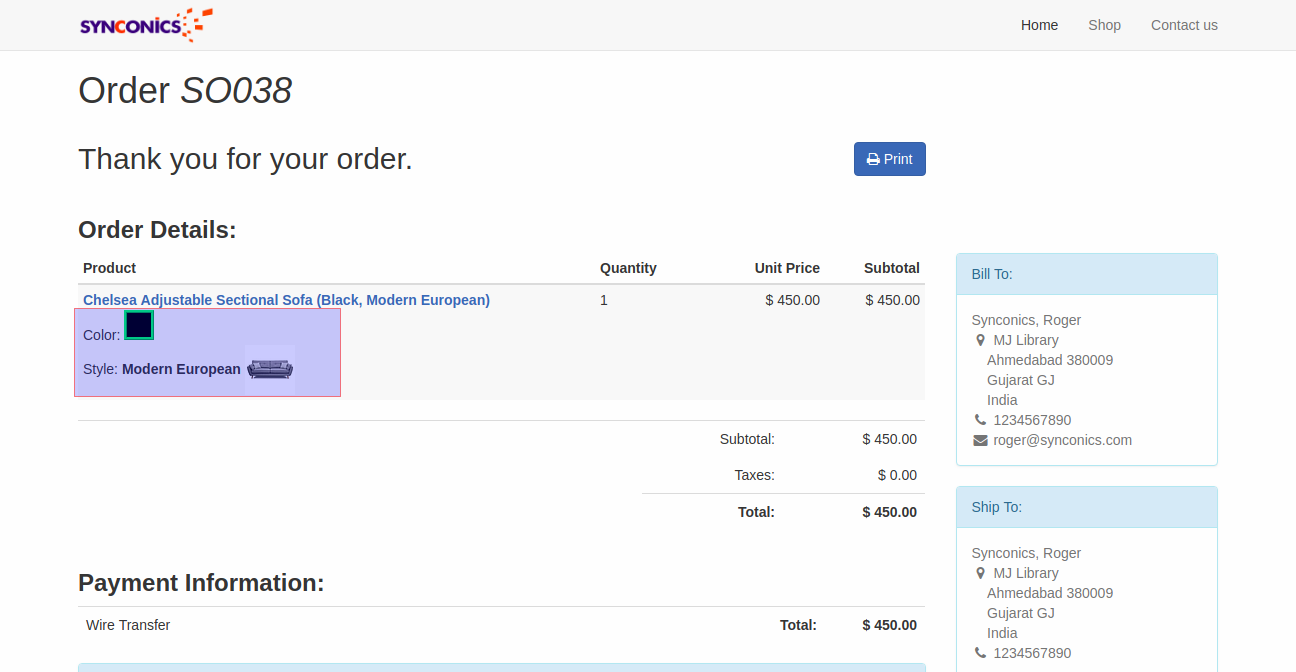The height and width of the screenshot is (672, 1296).
Task: Click the Bill To location marker icon
Action: (x=980, y=340)
